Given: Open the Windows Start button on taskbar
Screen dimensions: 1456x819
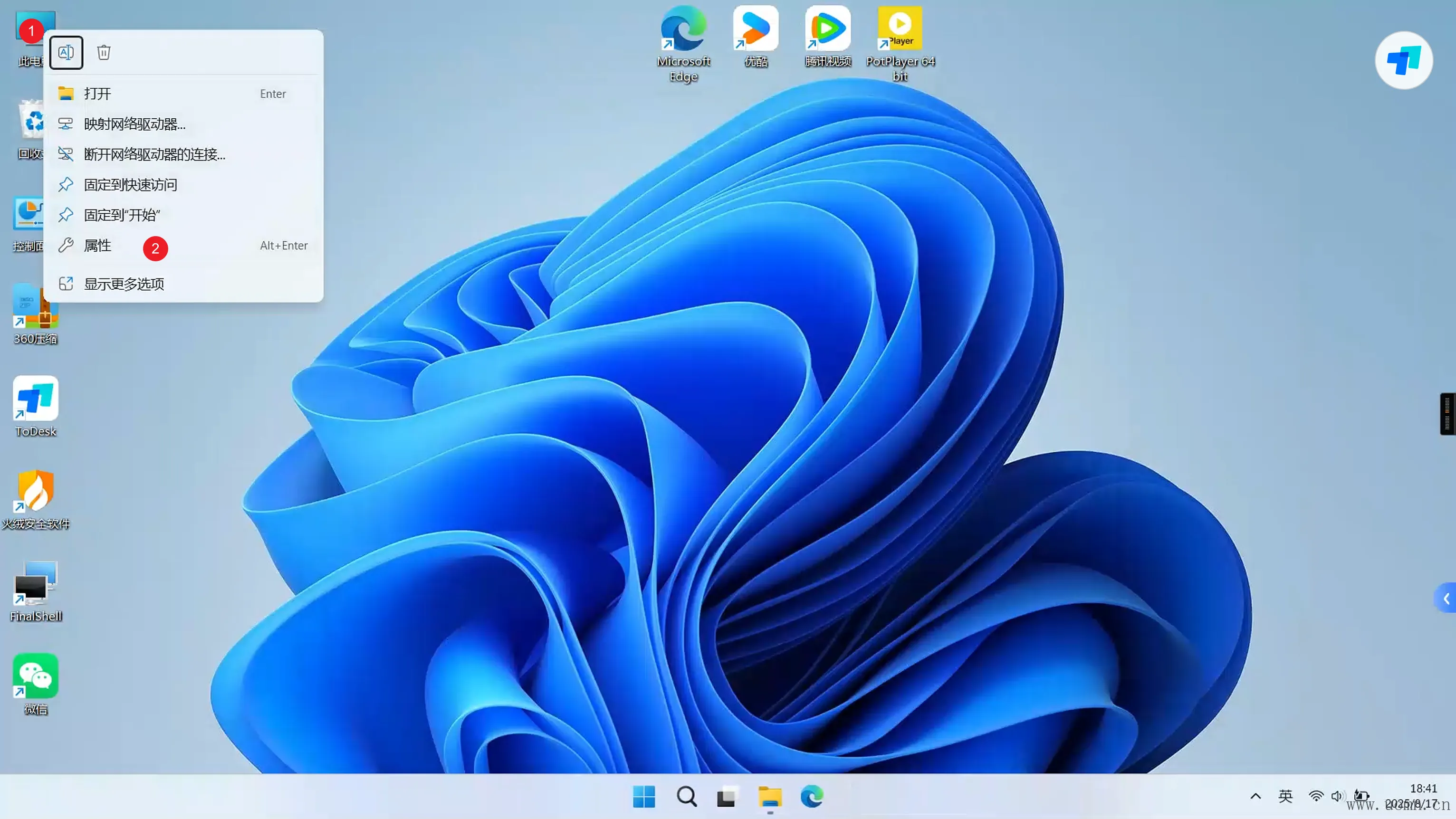Looking at the screenshot, I should (644, 796).
